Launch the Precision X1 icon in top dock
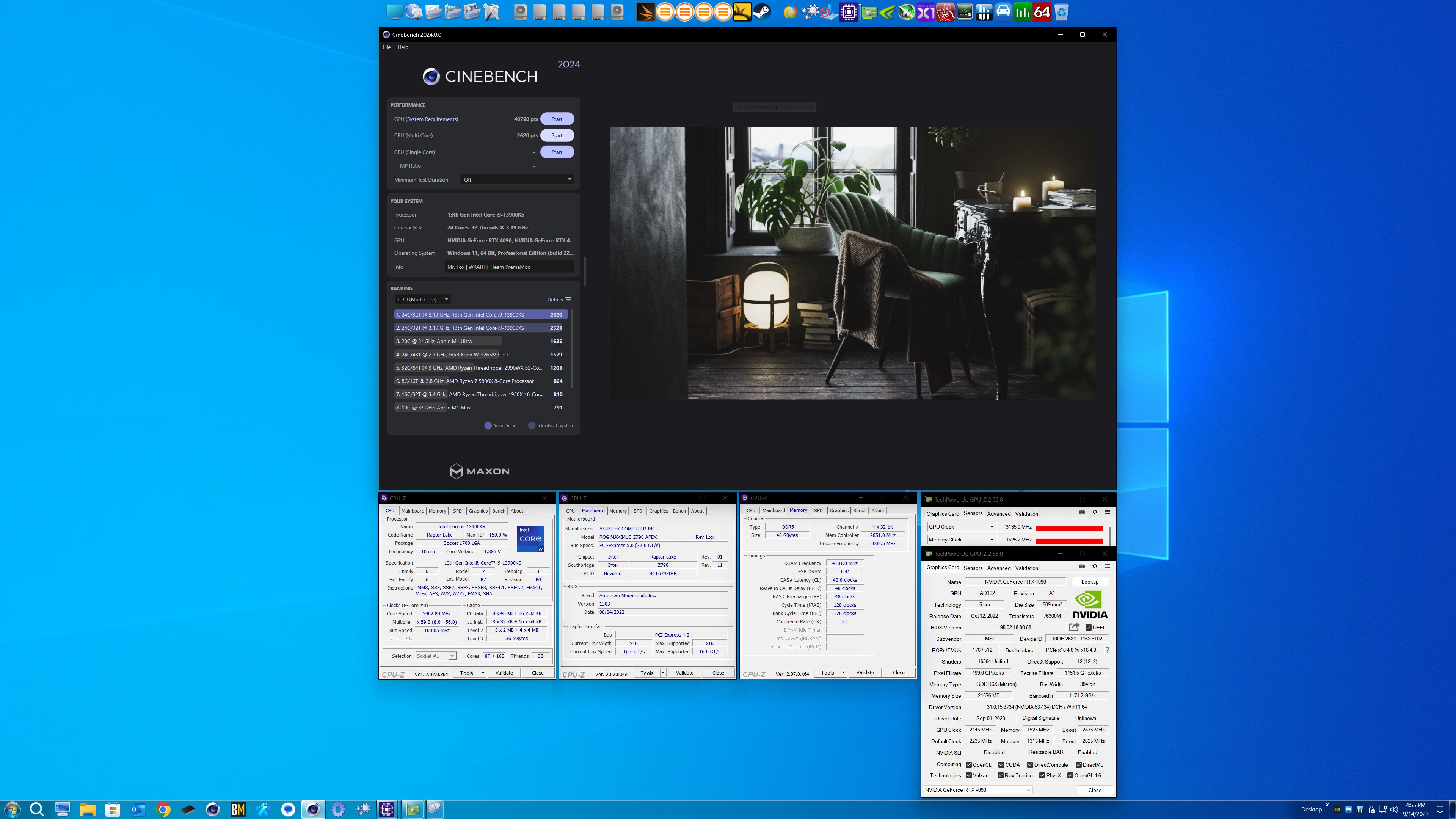Image resolution: width=1456 pixels, height=819 pixels. pyautogui.click(x=926, y=12)
